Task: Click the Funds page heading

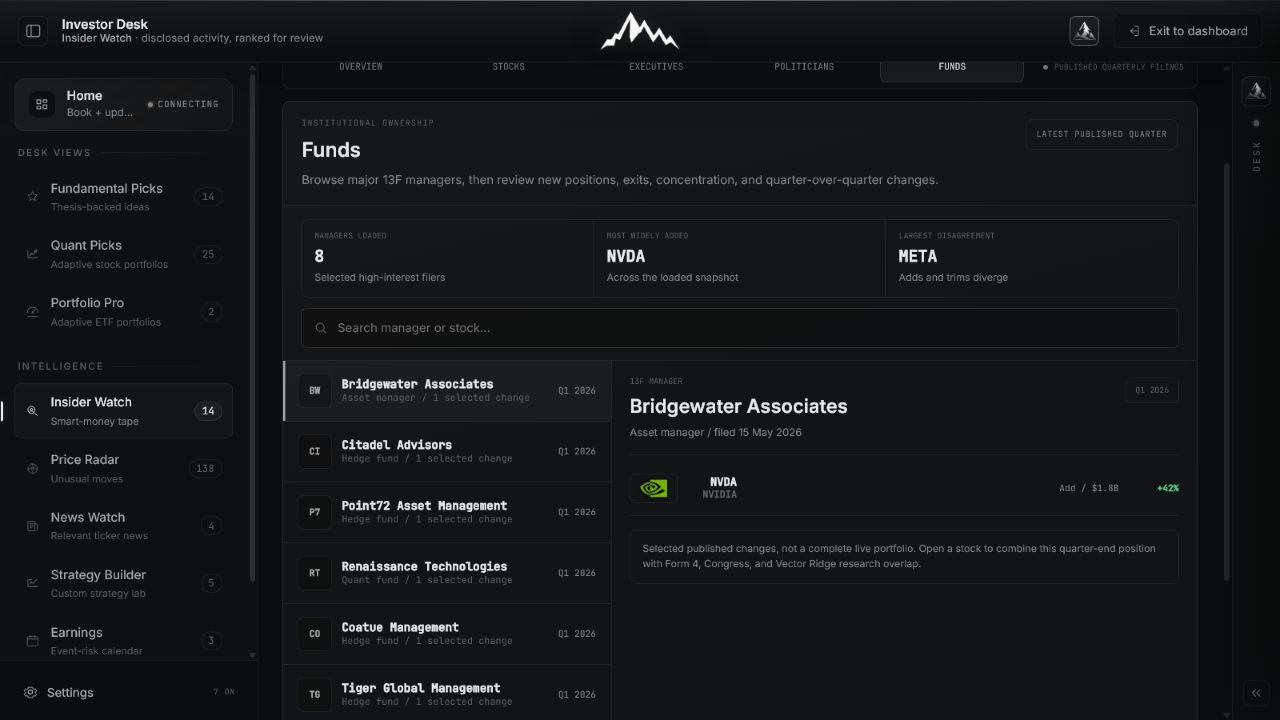Action: tap(331, 150)
